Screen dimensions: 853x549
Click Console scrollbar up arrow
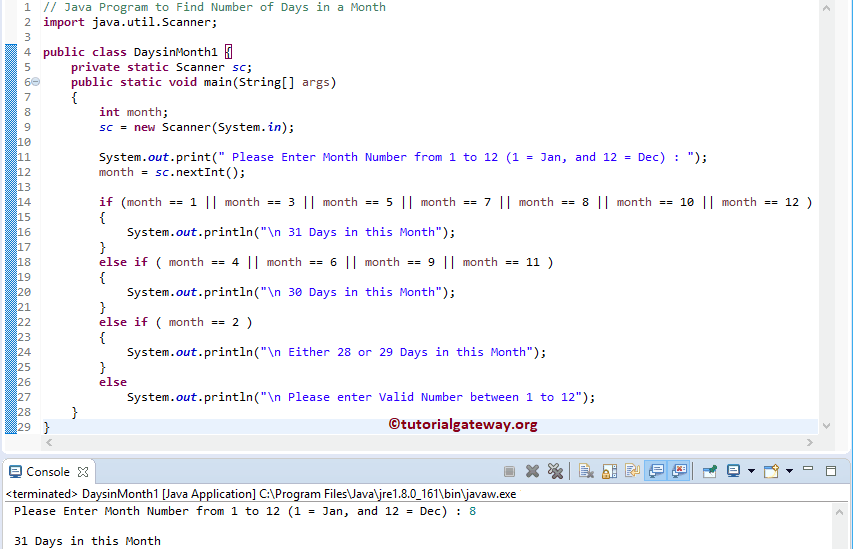coord(839,512)
